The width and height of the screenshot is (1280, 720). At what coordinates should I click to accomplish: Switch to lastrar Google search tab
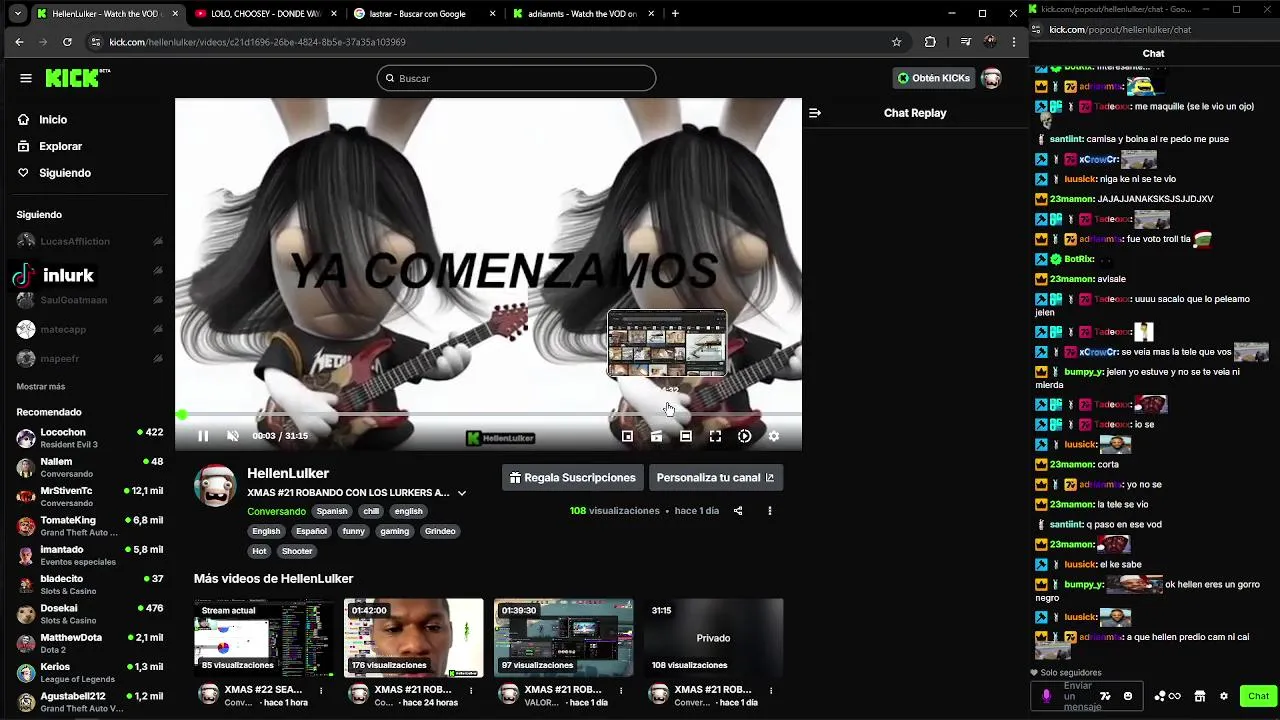(424, 14)
